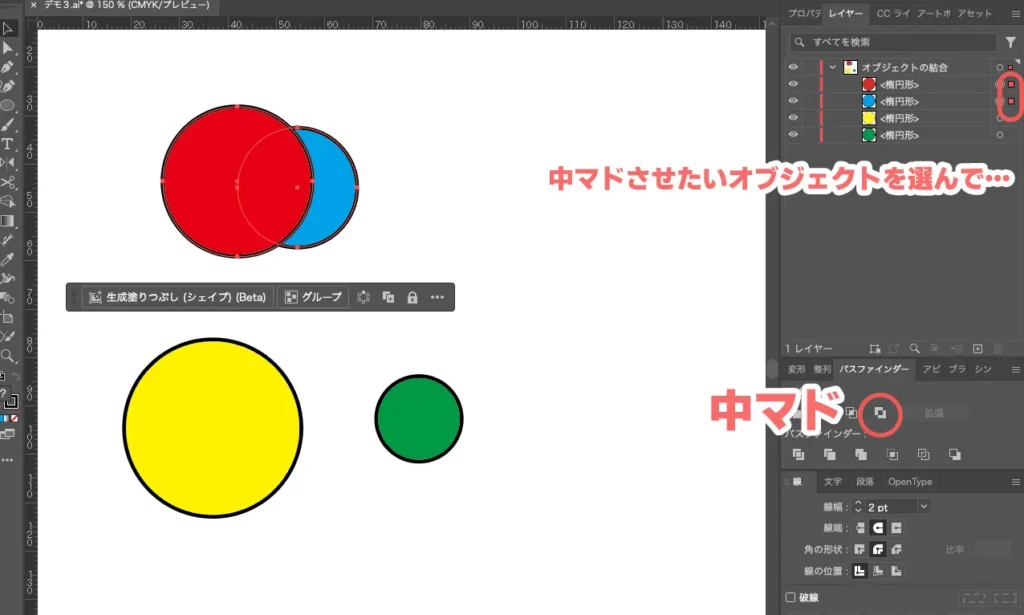Hide the red ellipse layer via eye icon
This screenshot has height=615, width=1024.
pos(793,85)
